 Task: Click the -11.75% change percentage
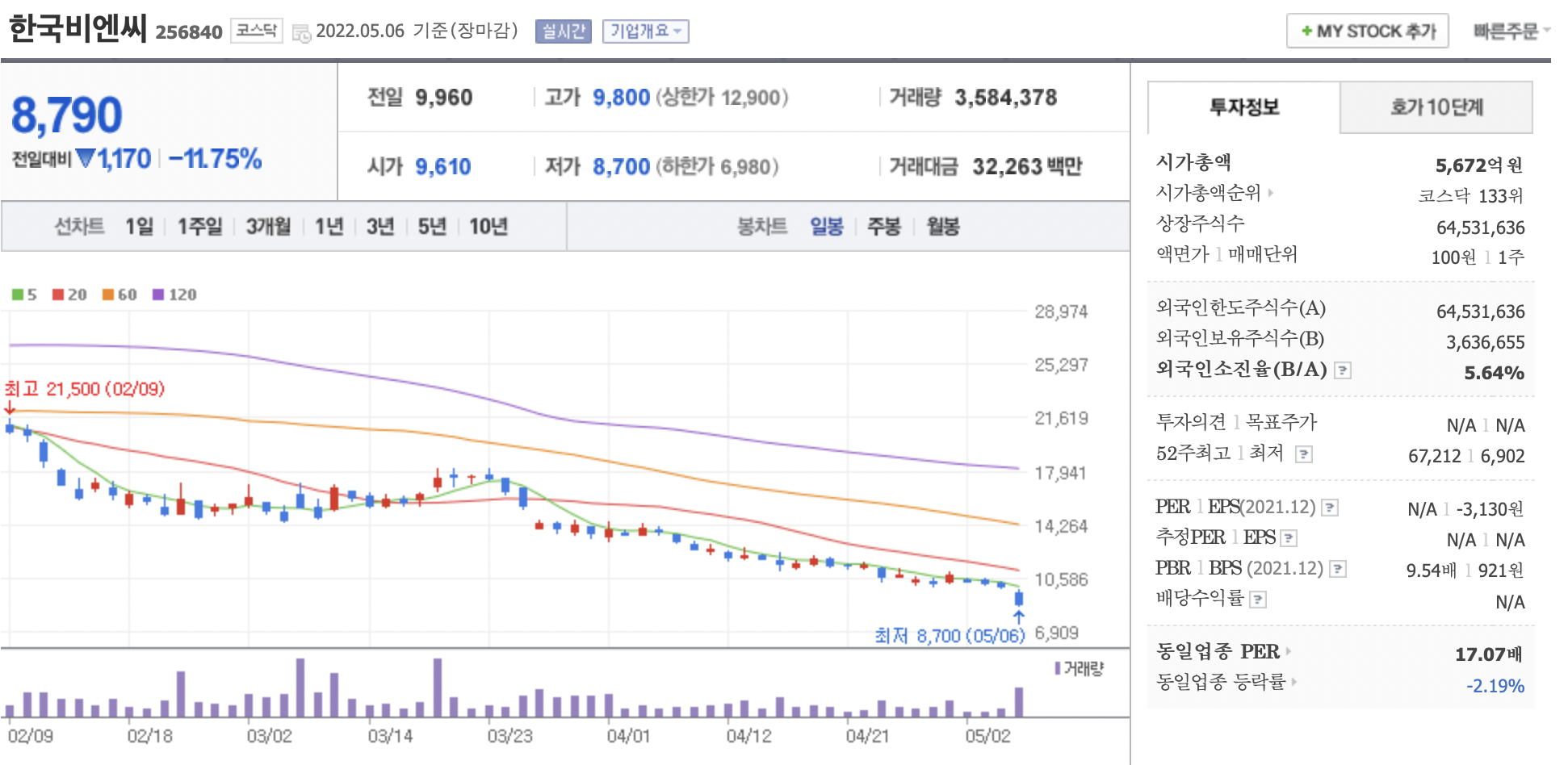coord(215,159)
